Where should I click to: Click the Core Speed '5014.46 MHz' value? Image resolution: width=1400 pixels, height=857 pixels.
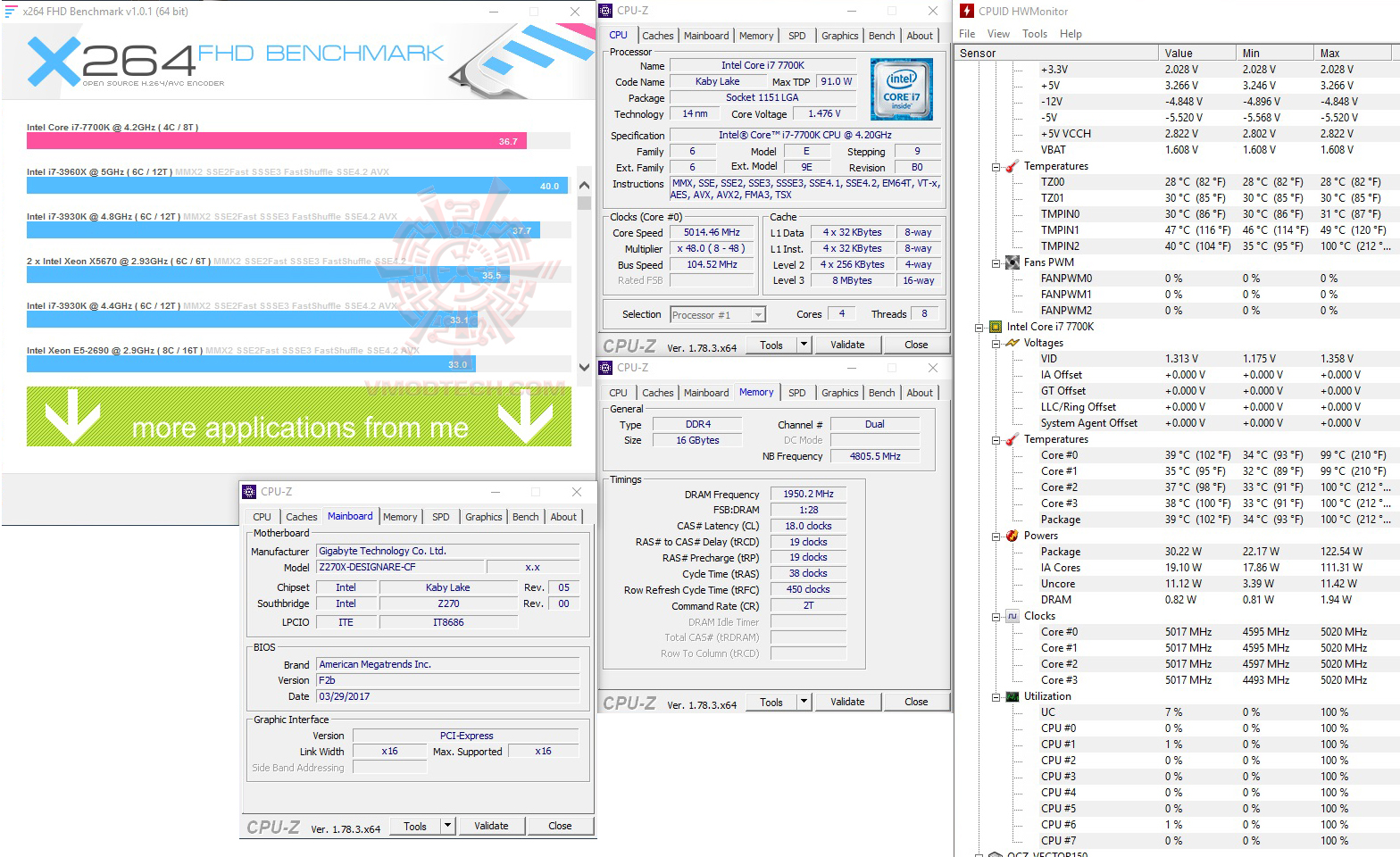pos(712,232)
